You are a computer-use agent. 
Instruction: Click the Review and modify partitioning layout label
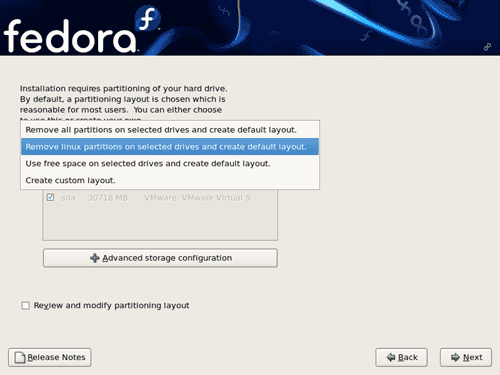point(111,306)
